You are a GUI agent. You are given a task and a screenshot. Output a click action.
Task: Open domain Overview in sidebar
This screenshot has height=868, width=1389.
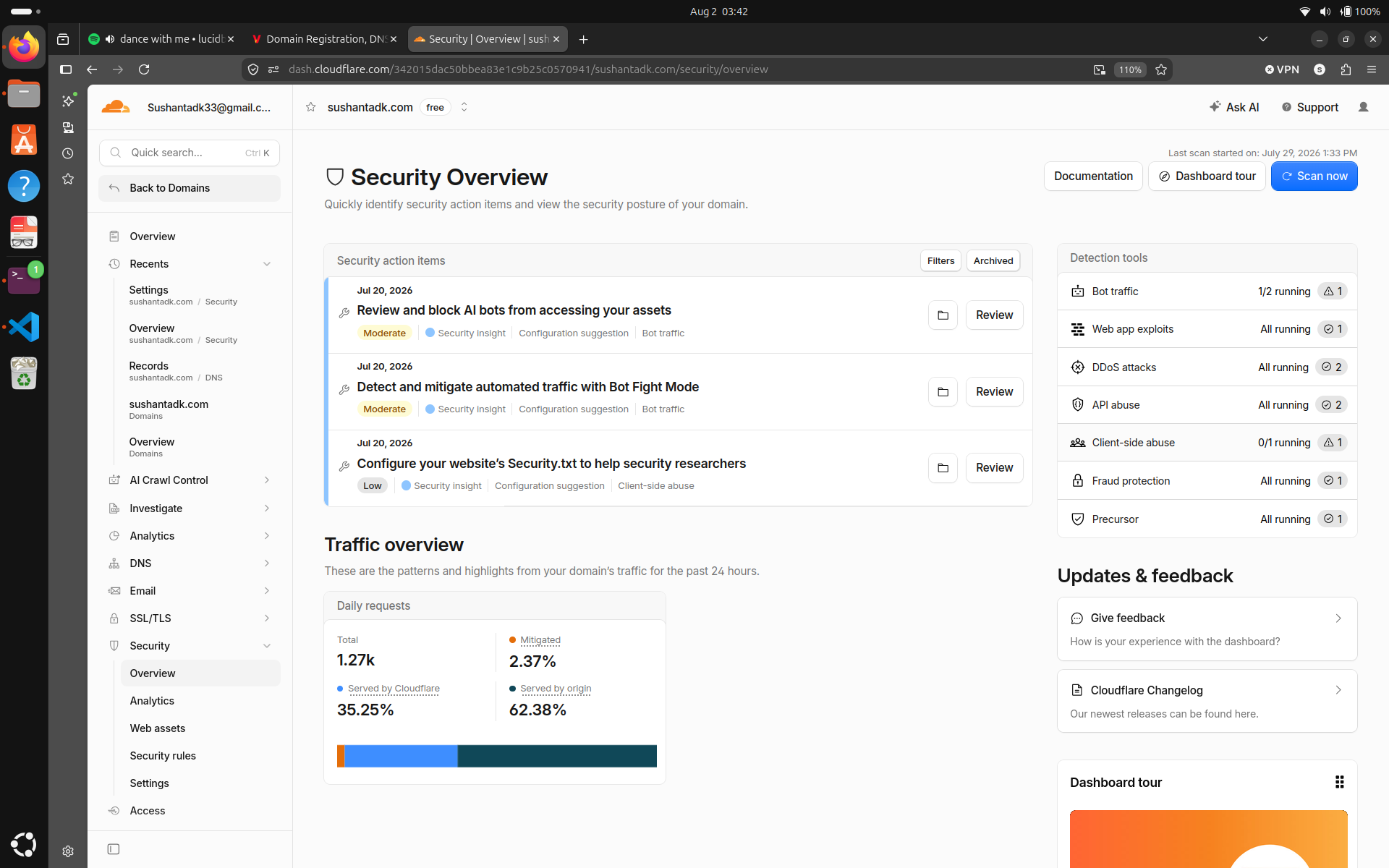click(x=153, y=237)
